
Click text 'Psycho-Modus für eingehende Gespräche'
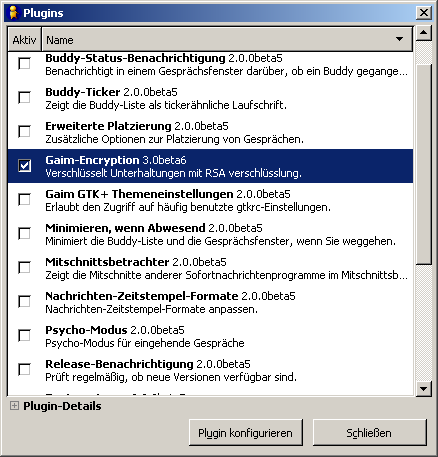click(145, 343)
